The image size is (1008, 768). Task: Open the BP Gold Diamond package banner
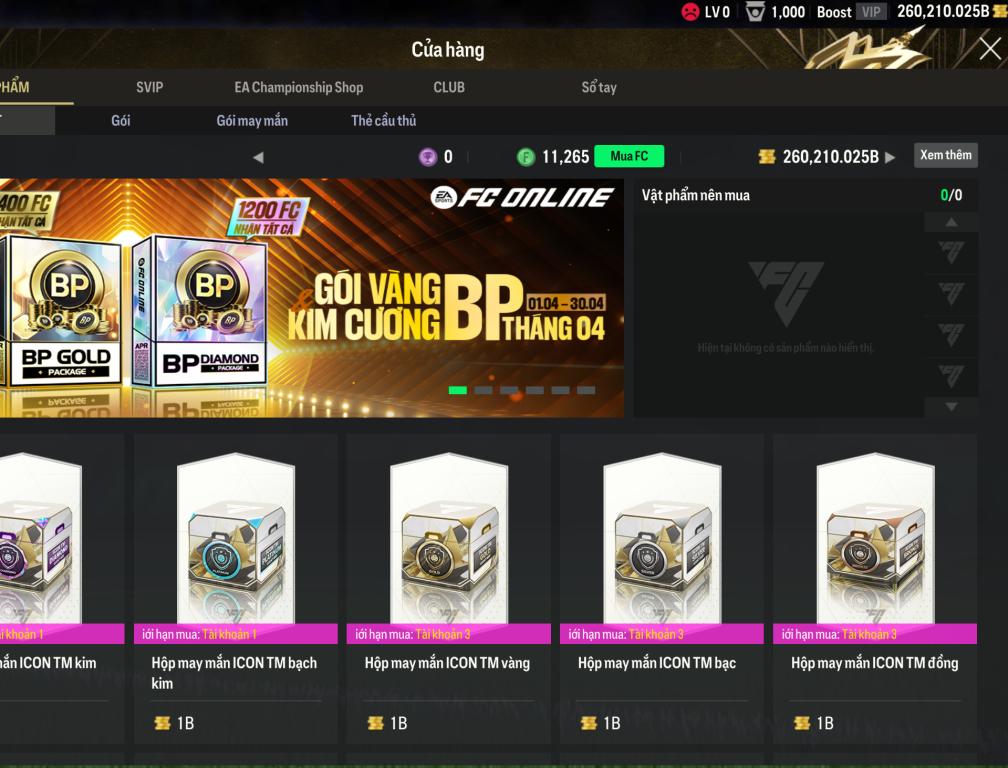311,298
